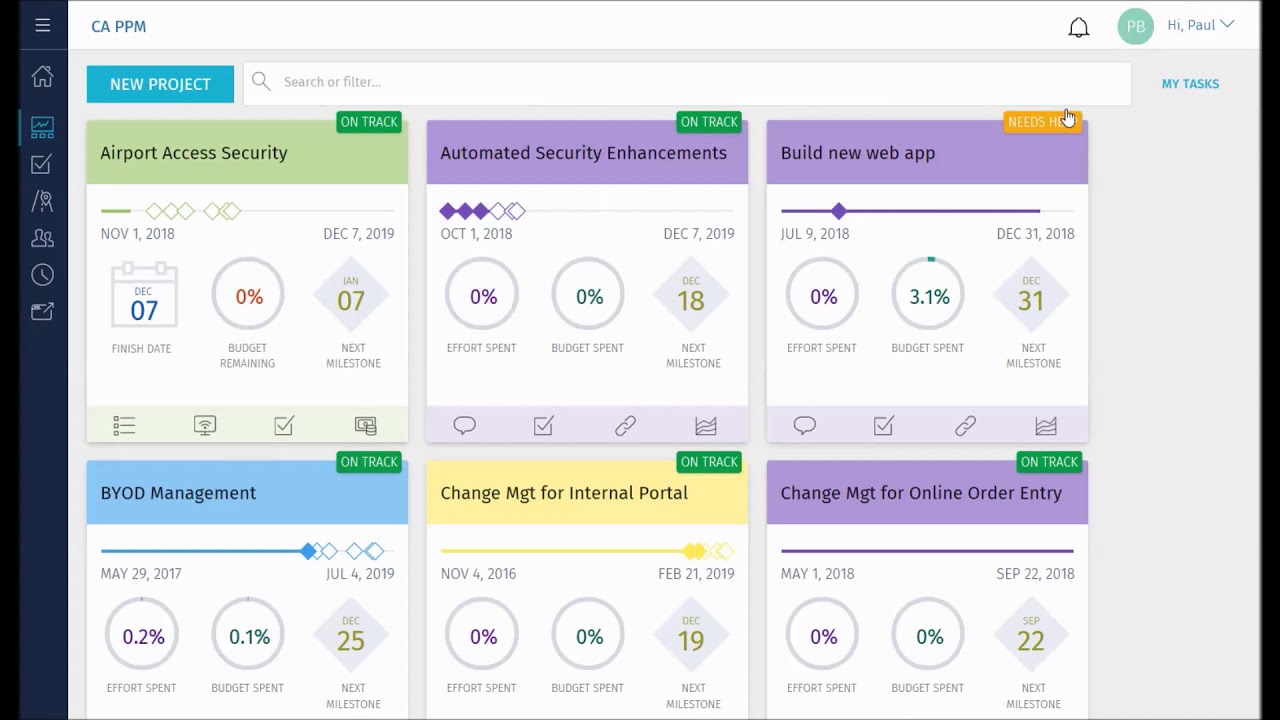Viewport: 1280px width, 720px height.
Task: Click ON TRACK badge on Automated Security Enhancements
Action: (x=709, y=122)
